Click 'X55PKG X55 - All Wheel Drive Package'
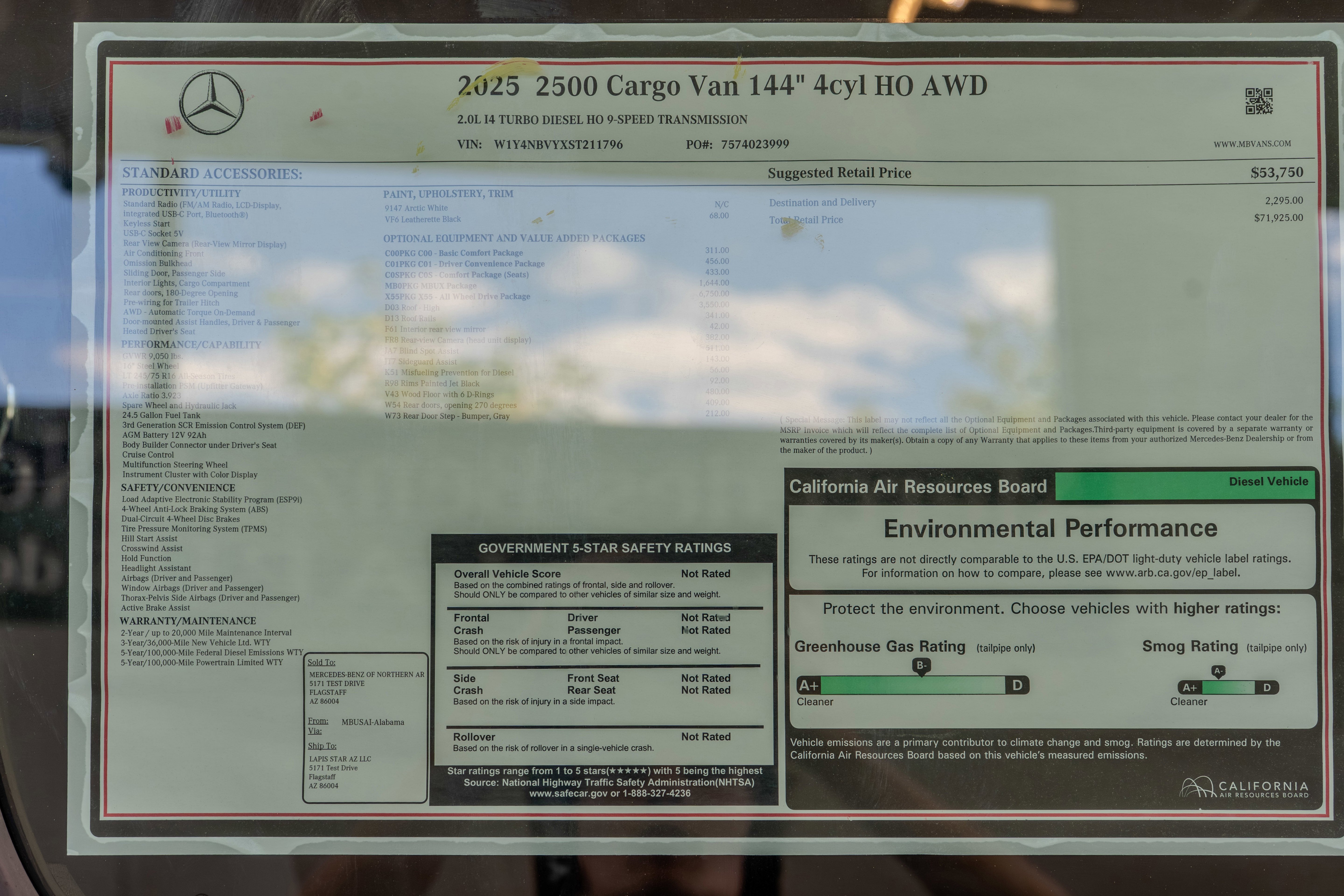 click(x=457, y=296)
